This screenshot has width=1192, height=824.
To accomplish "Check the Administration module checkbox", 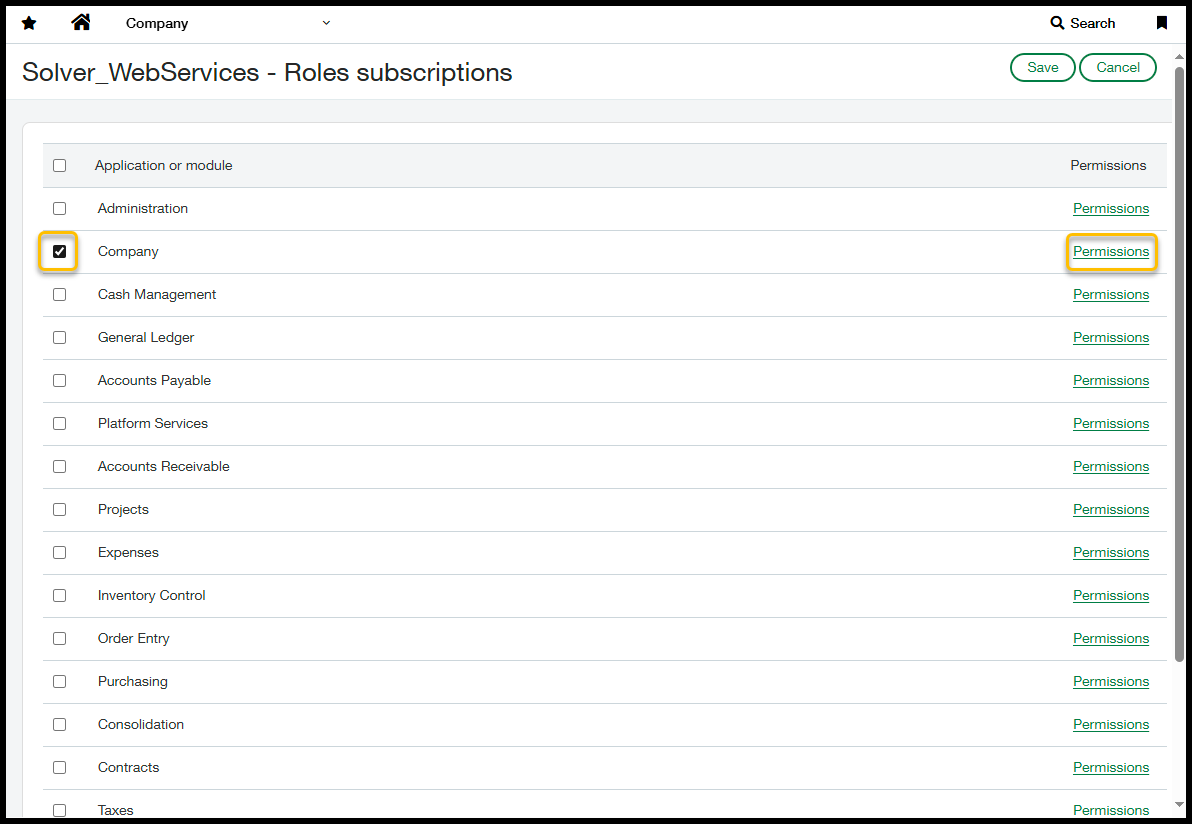I will (x=60, y=209).
